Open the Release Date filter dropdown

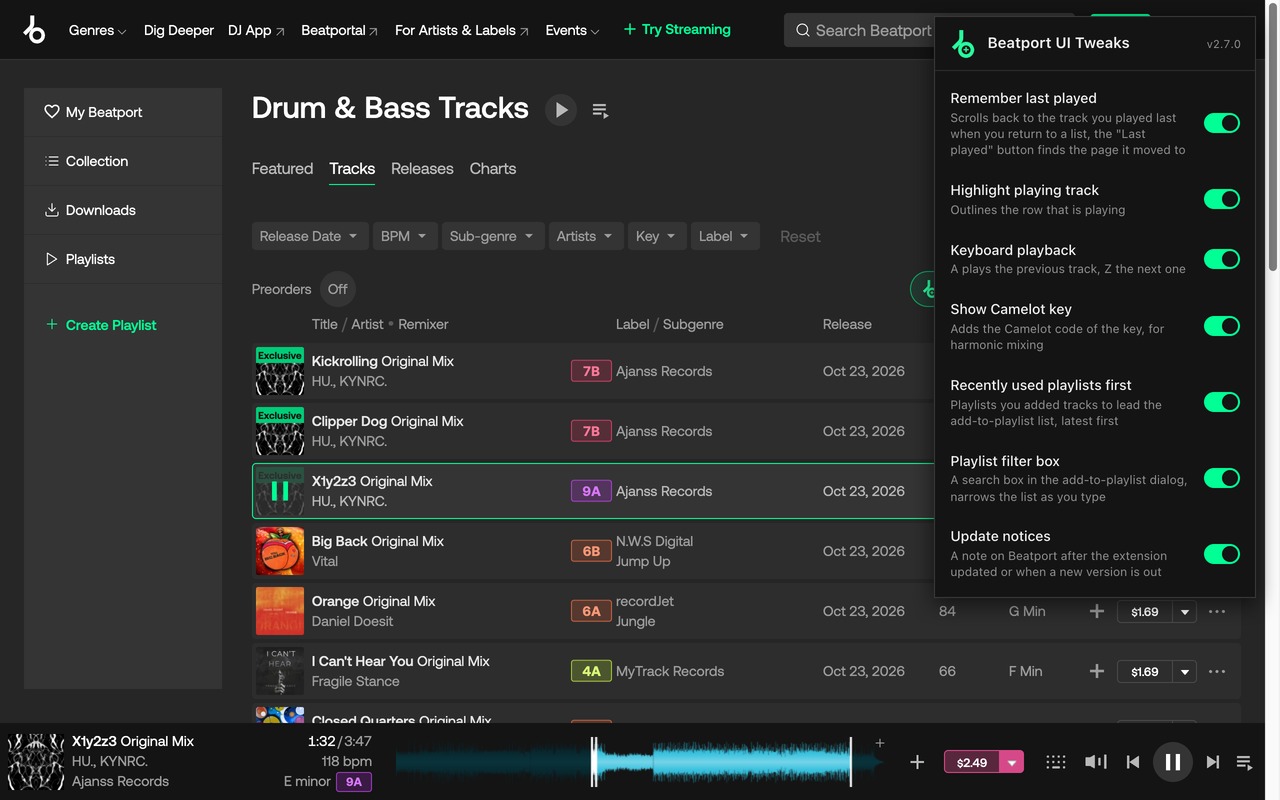point(310,236)
